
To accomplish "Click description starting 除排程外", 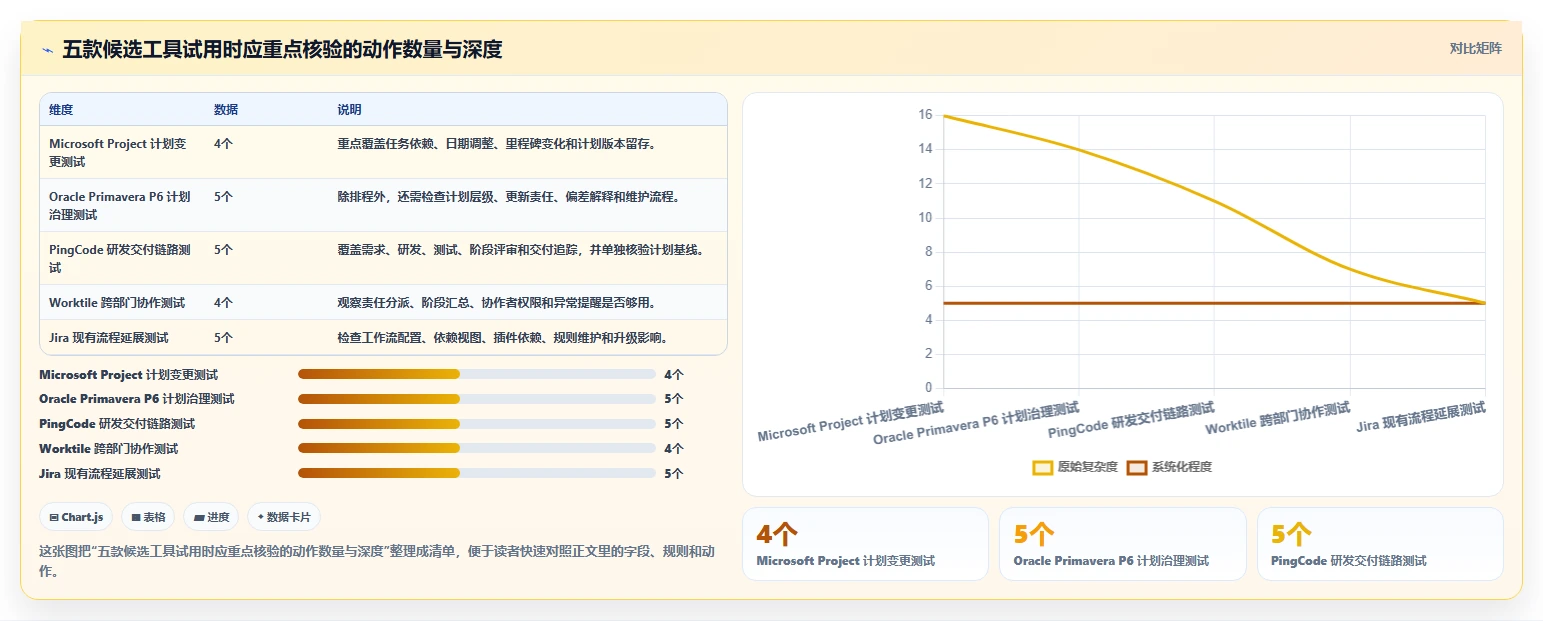I will [509, 197].
